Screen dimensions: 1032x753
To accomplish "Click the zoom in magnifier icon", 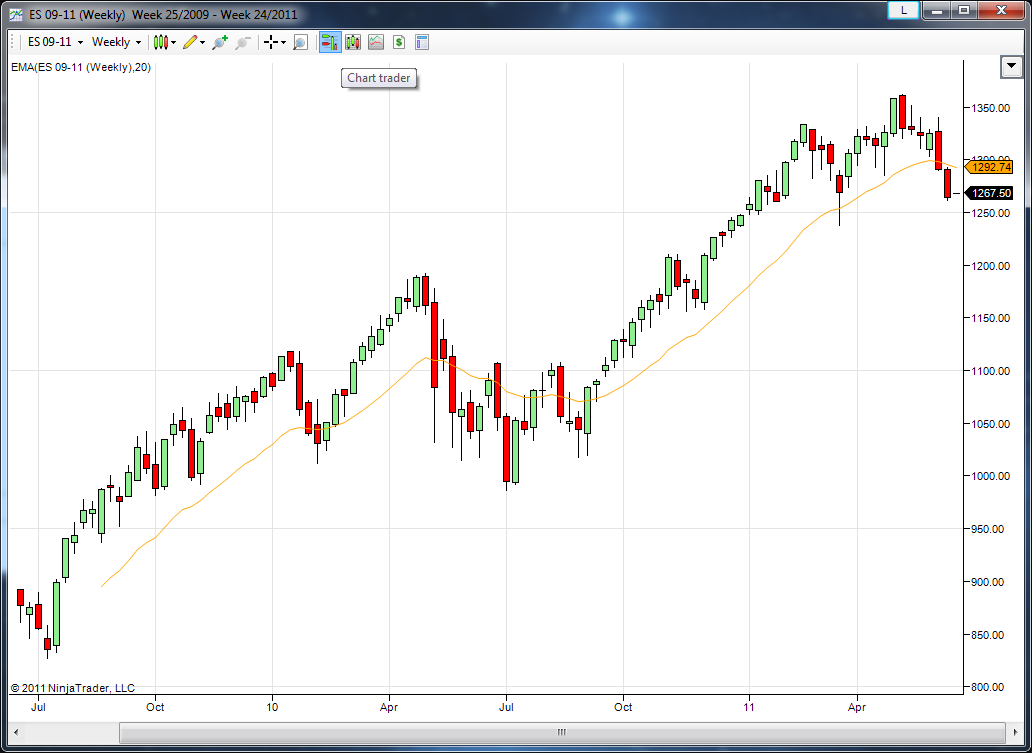I will pos(220,42).
